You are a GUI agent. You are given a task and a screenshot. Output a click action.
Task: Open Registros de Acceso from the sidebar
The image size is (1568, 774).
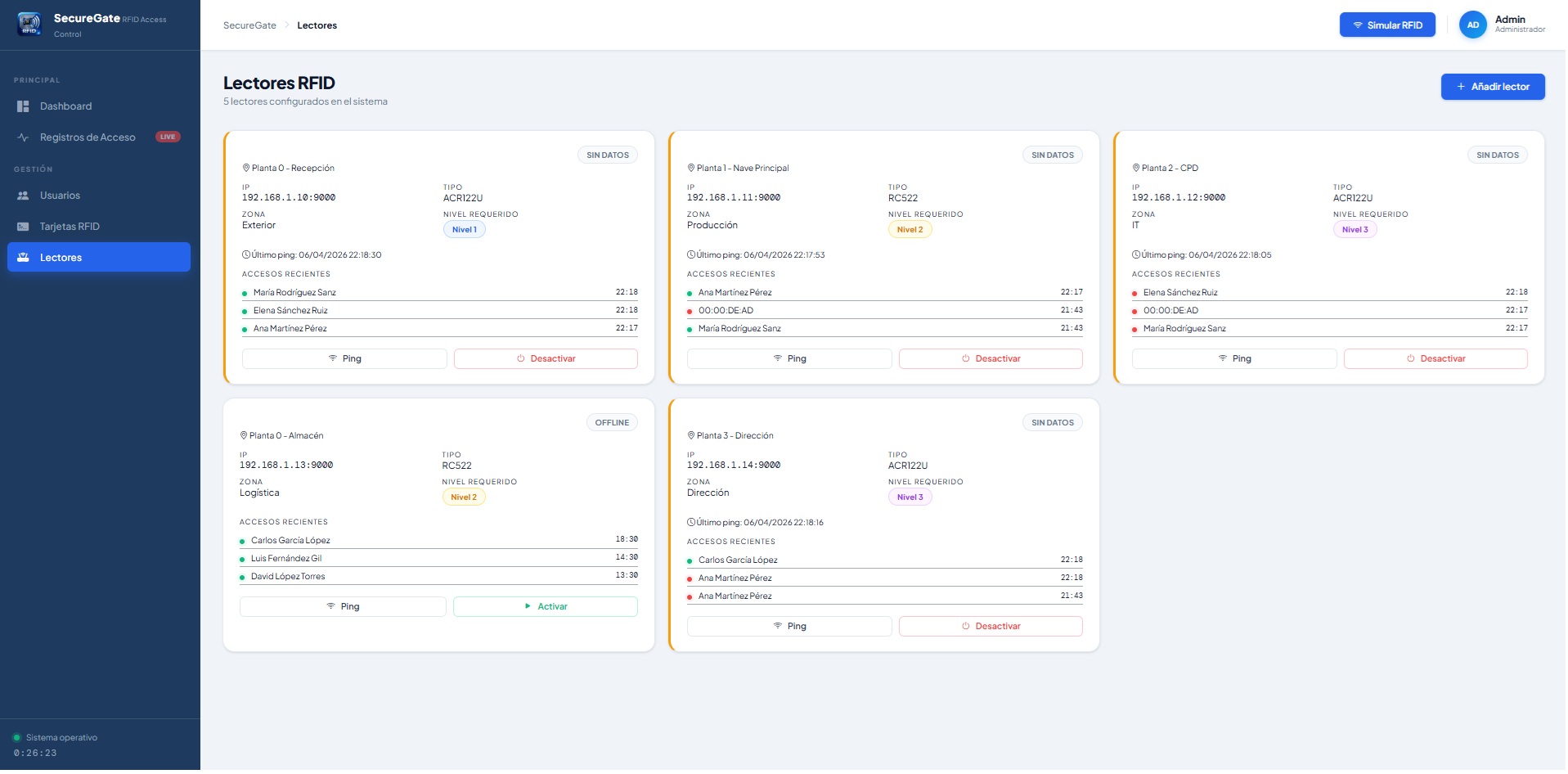88,137
